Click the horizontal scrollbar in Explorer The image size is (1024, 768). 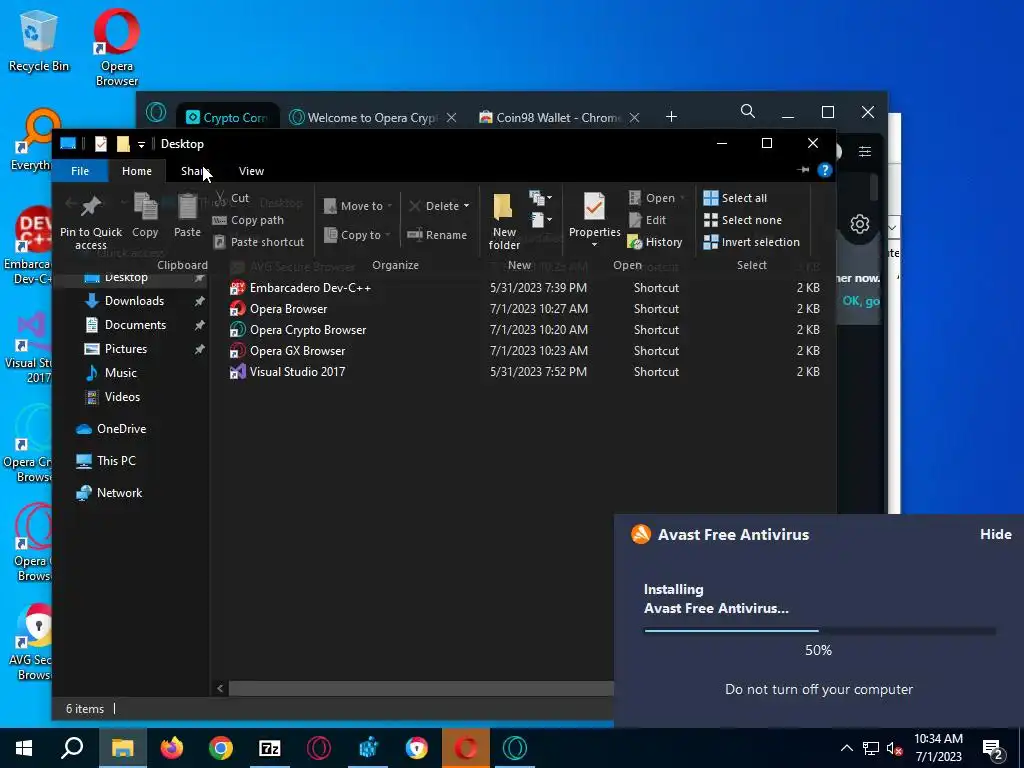pos(421,688)
